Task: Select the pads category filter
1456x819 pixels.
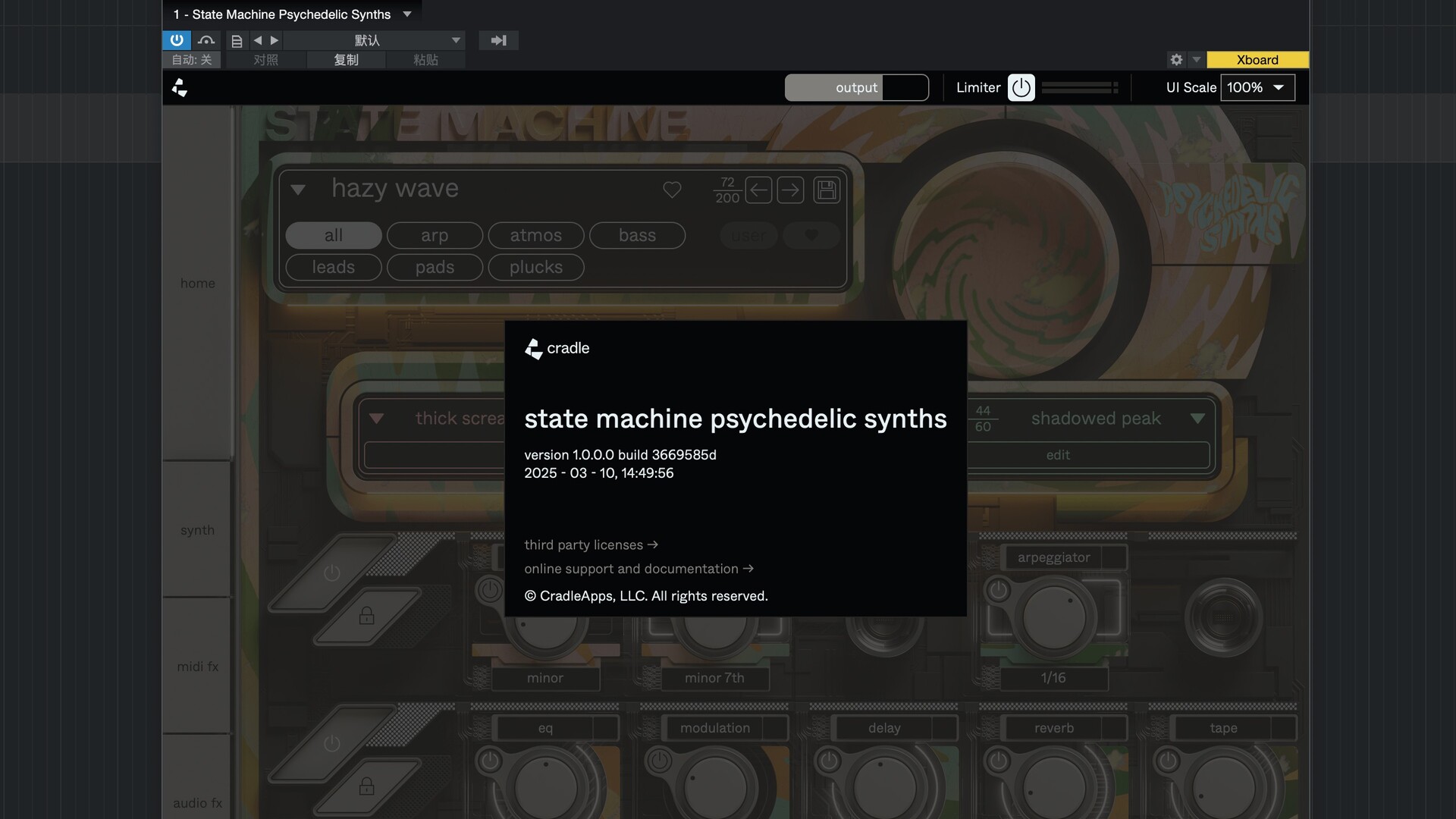Action: click(435, 268)
